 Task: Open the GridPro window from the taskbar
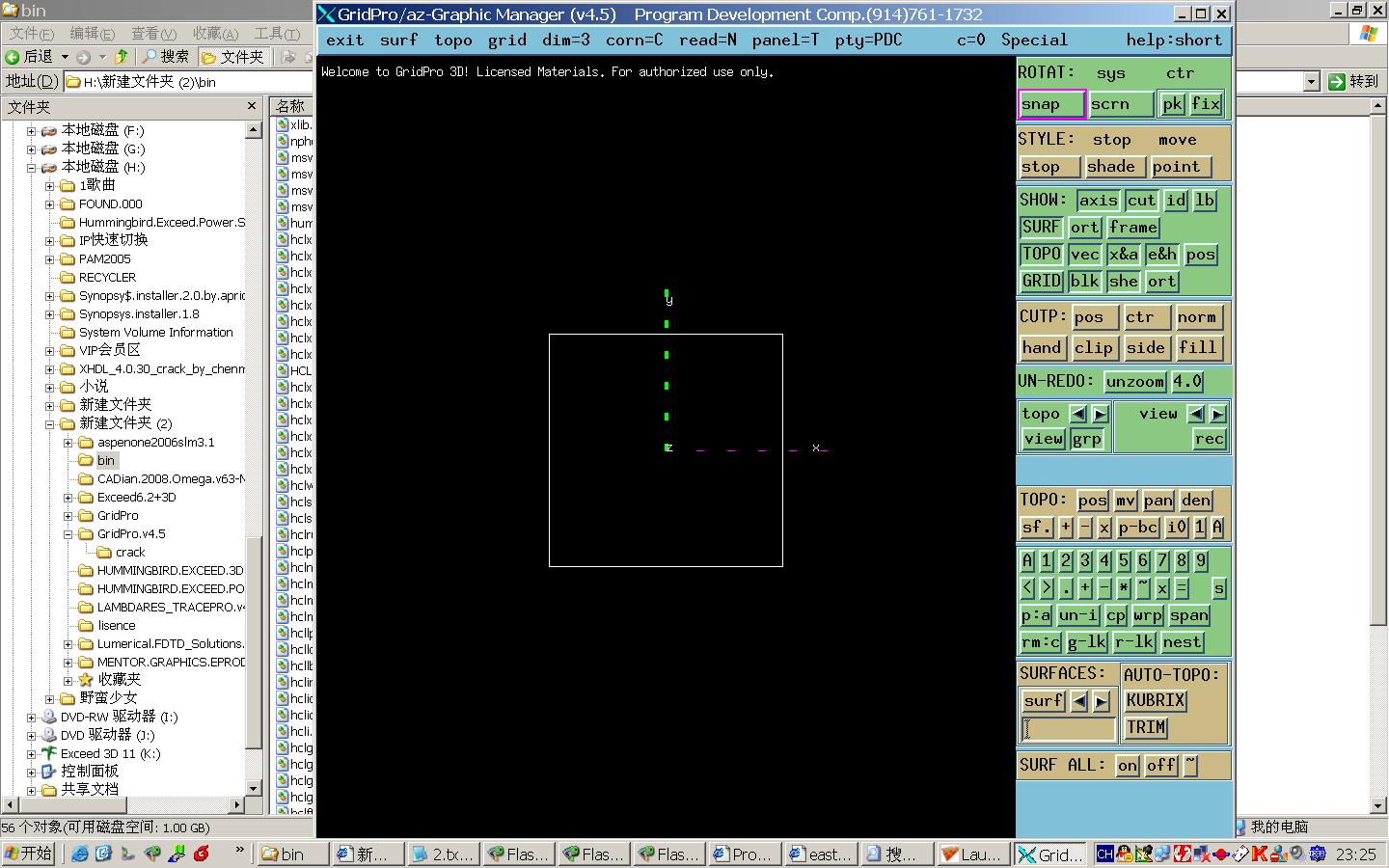click(x=1051, y=854)
